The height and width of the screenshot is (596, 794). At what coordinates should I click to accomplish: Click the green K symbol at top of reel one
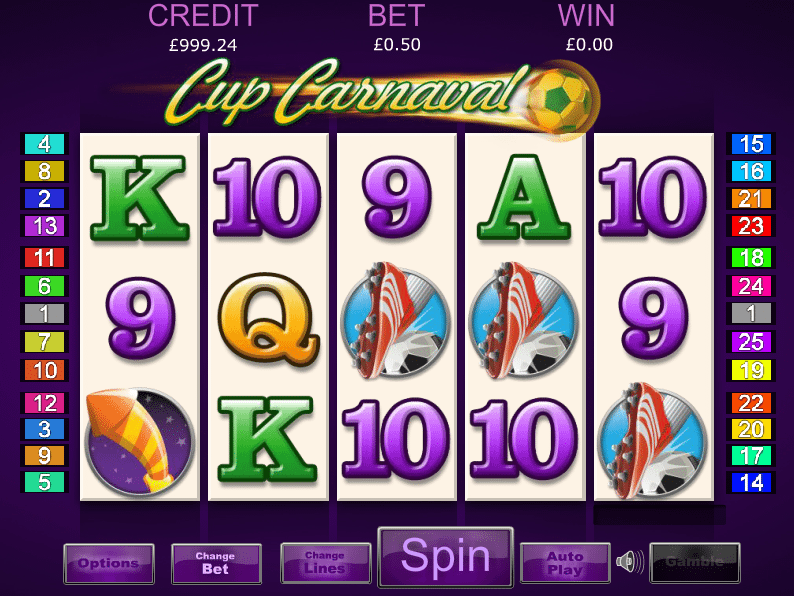[x=140, y=197]
